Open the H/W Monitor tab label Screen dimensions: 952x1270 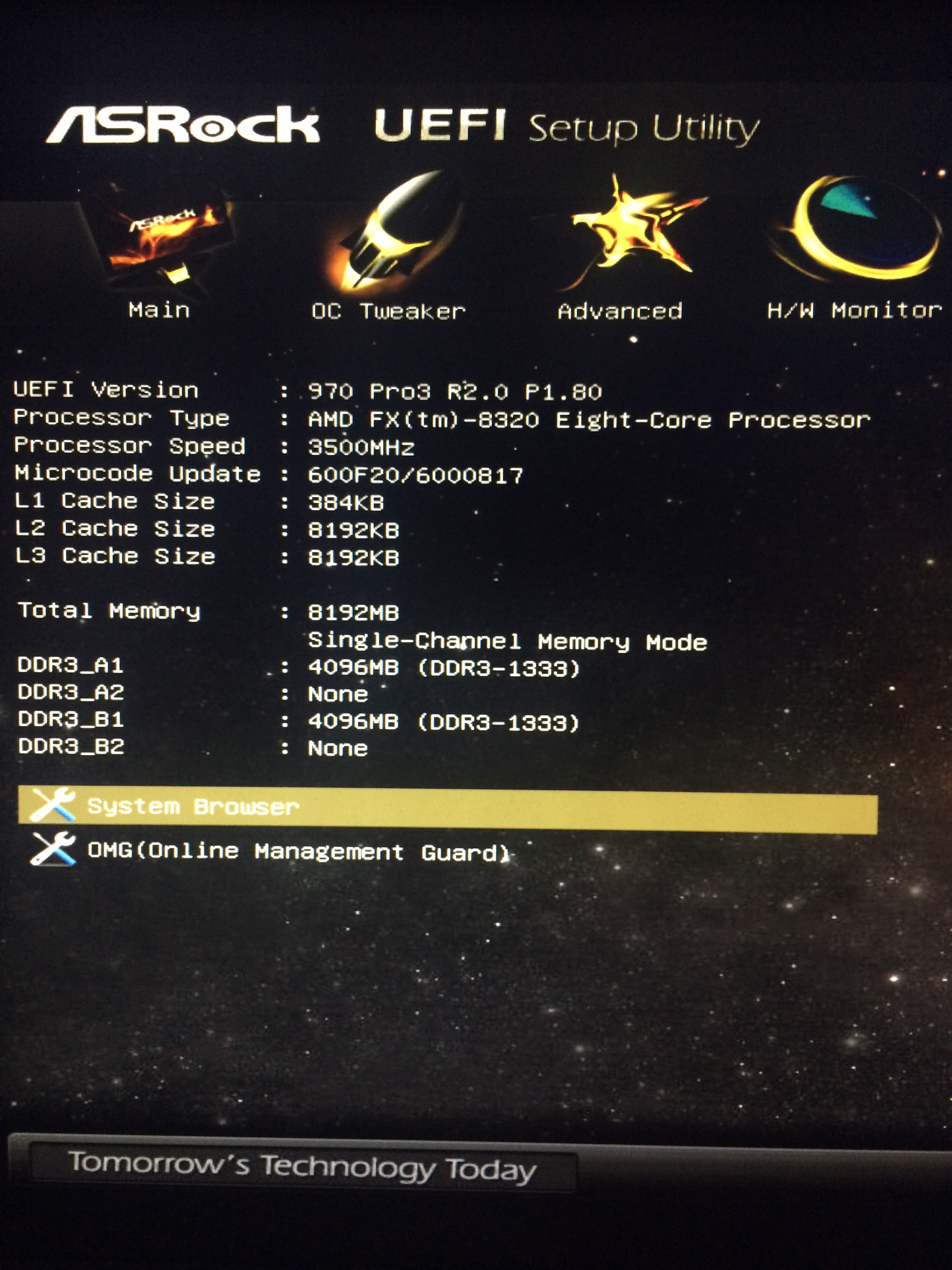[854, 310]
